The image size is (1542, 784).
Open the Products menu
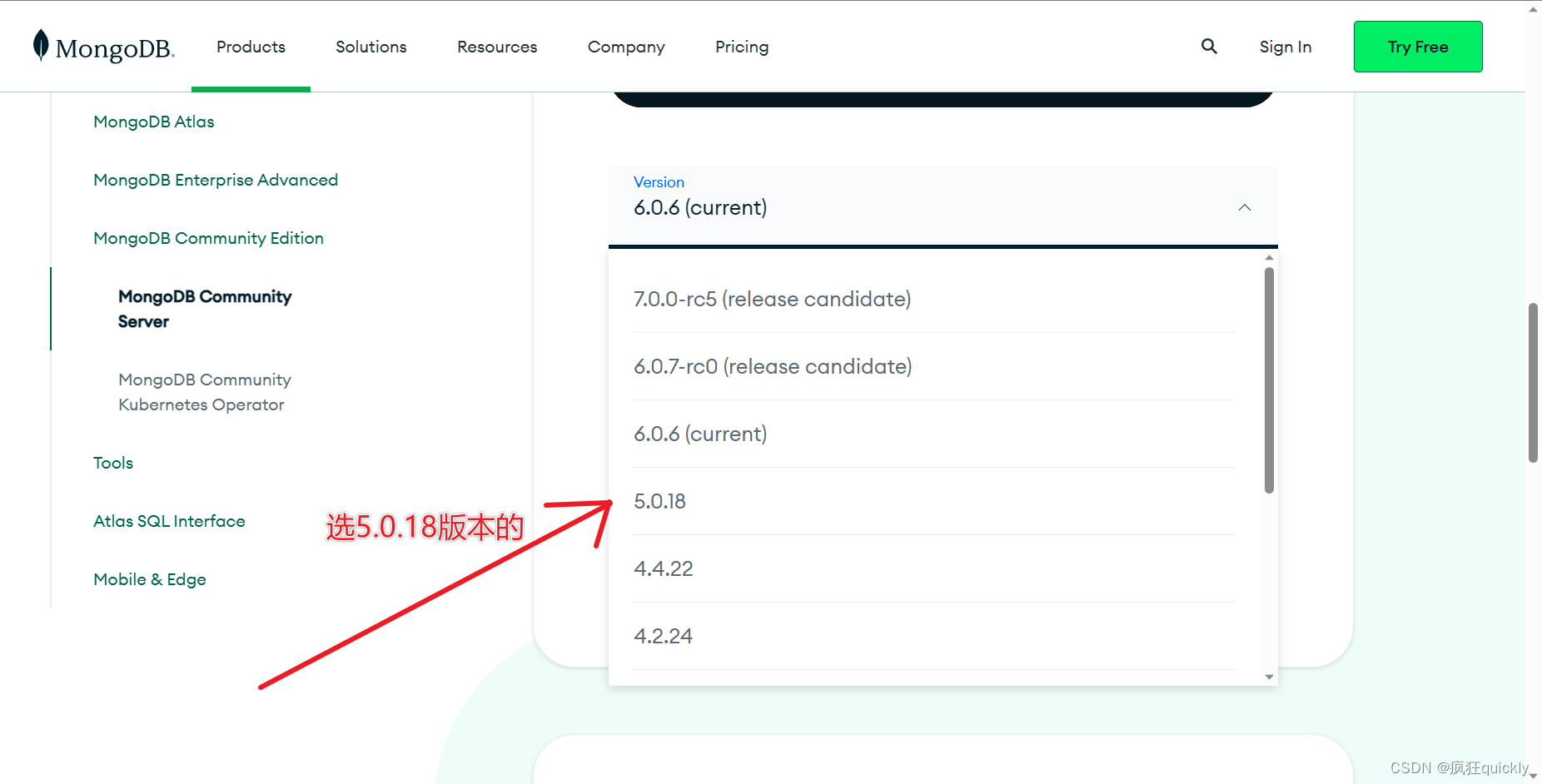point(251,47)
